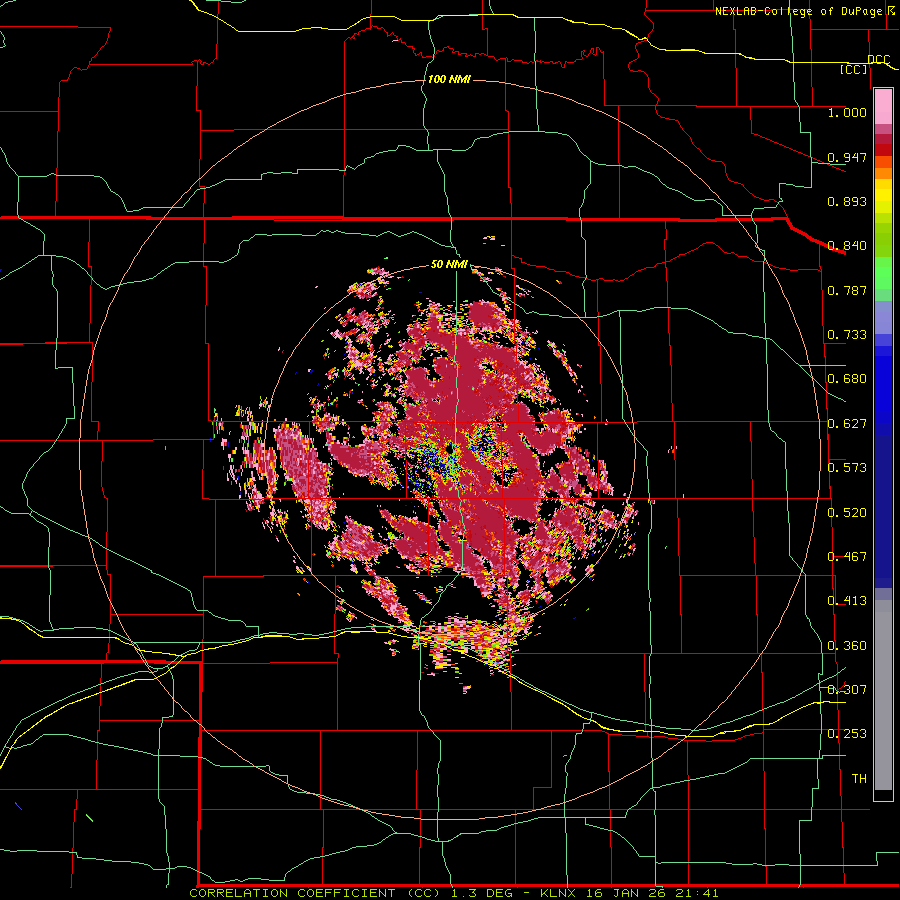Select the 0.520 scale value
This screenshot has height=900, width=900.
click(x=847, y=513)
